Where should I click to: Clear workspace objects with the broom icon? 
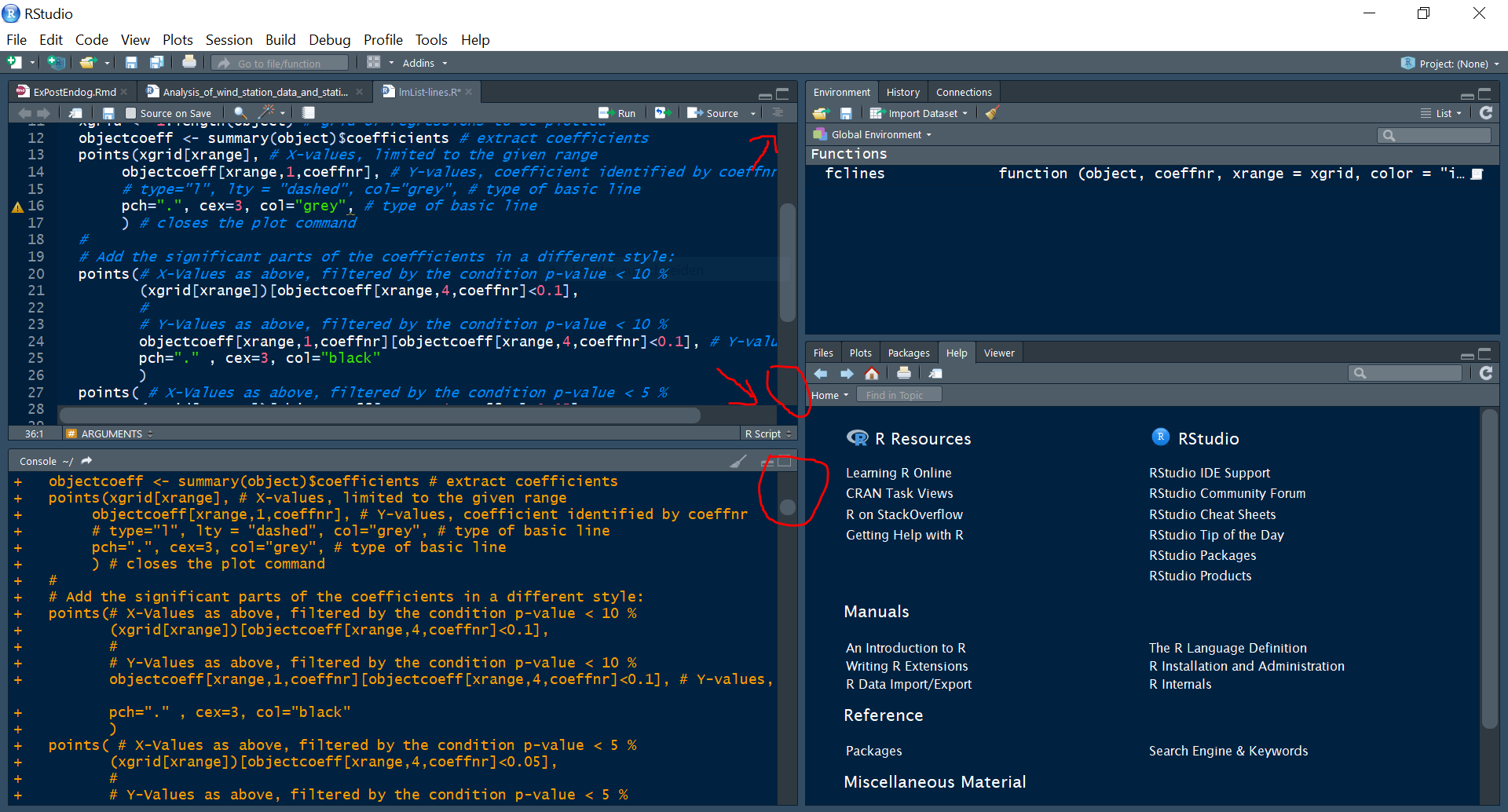(x=993, y=113)
